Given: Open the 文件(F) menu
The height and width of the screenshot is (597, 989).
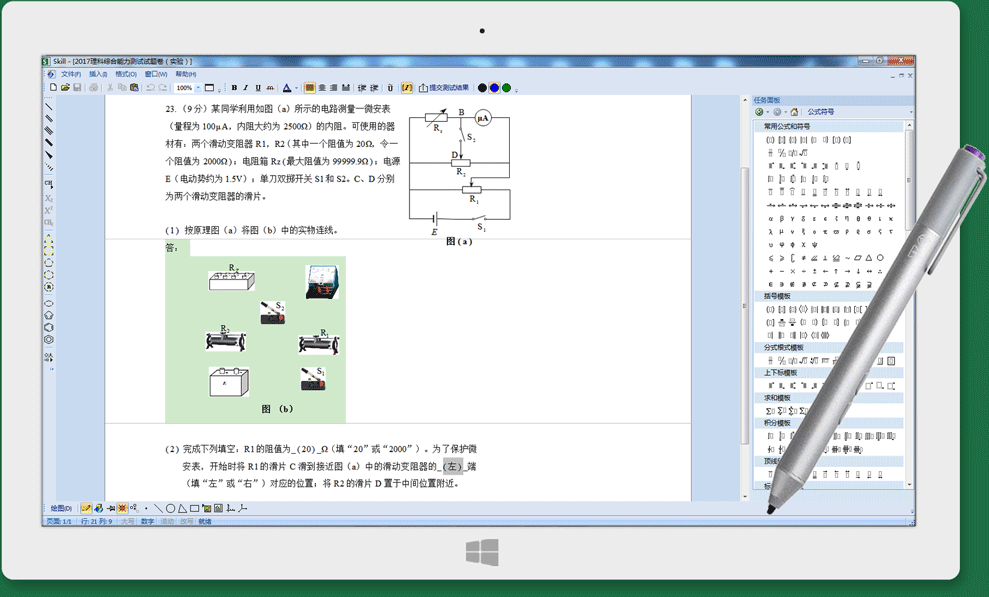Looking at the screenshot, I should pos(70,74).
